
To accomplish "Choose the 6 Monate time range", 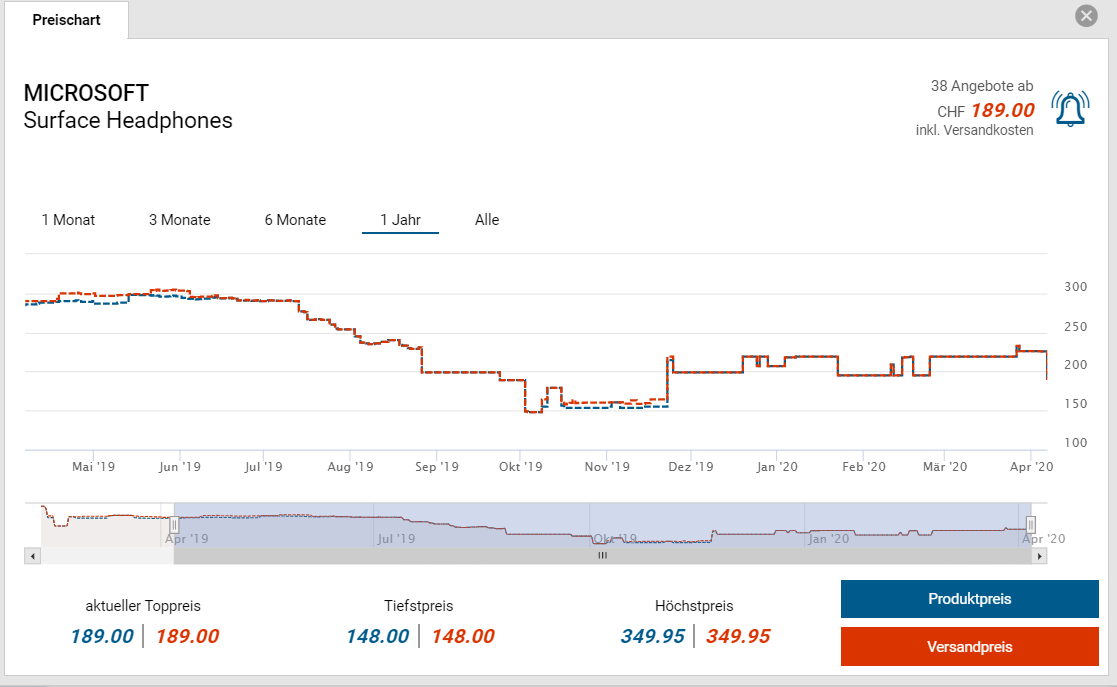I will pos(295,220).
